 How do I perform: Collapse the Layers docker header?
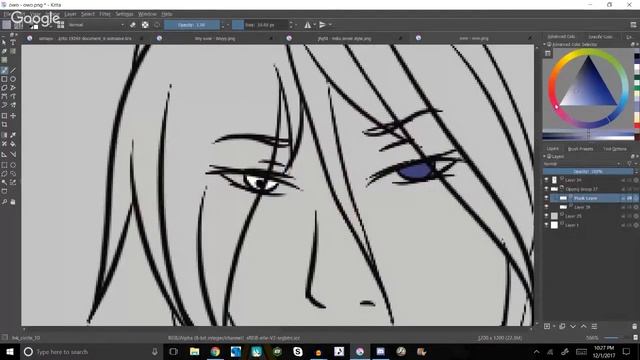tap(544, 156)
